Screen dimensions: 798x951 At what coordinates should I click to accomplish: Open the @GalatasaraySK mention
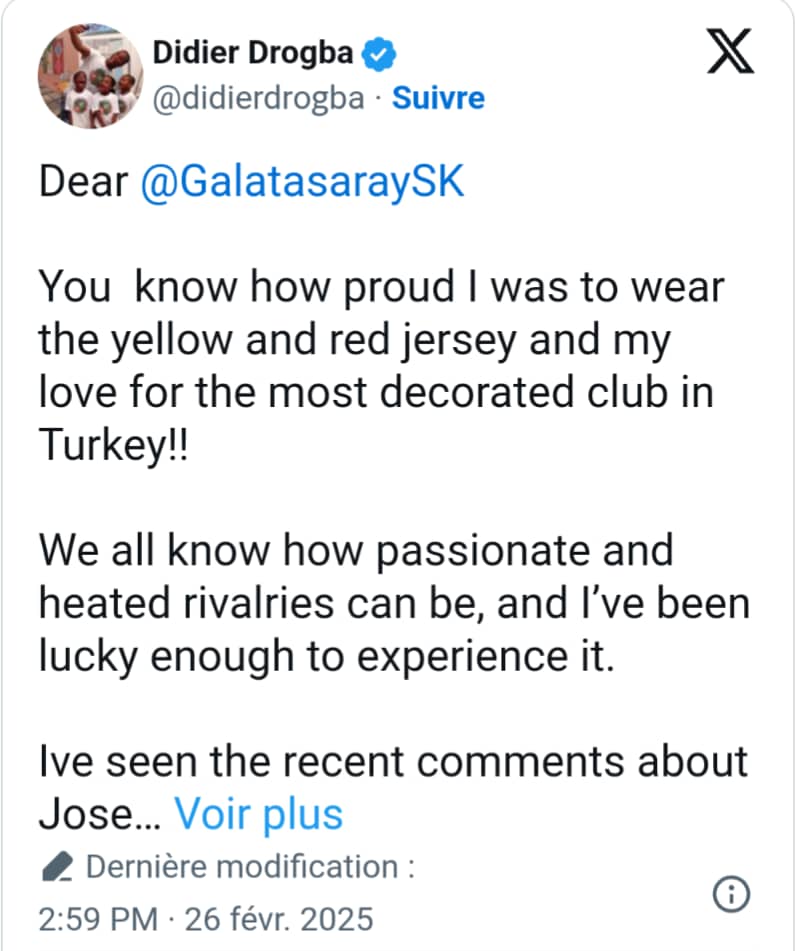pos(303,182)
